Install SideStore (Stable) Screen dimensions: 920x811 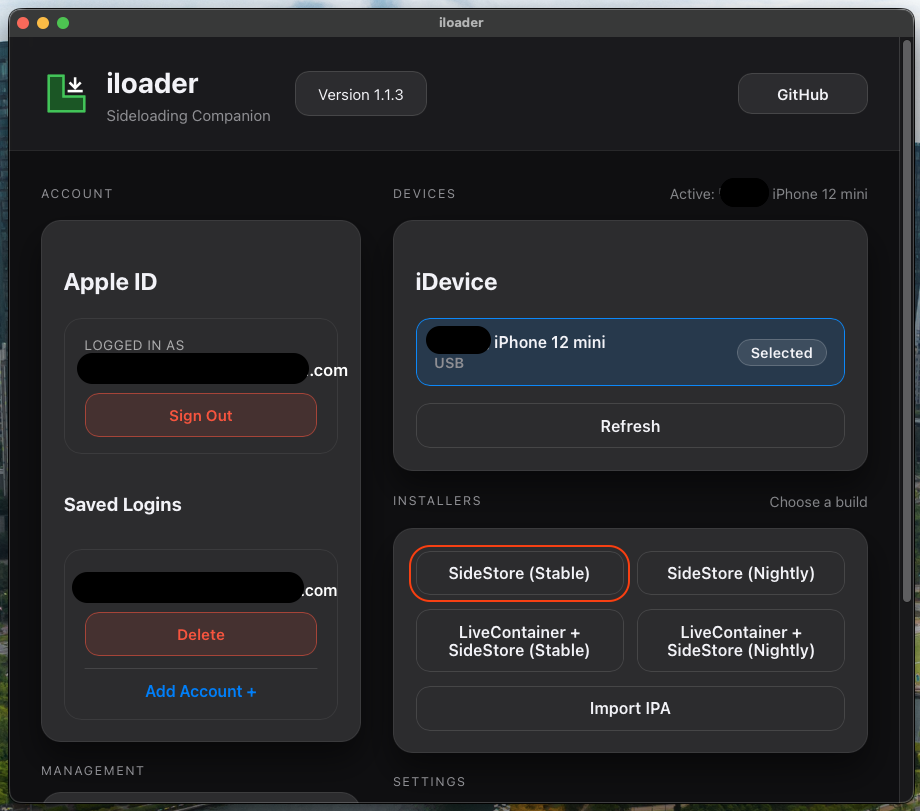click(519, 573)
